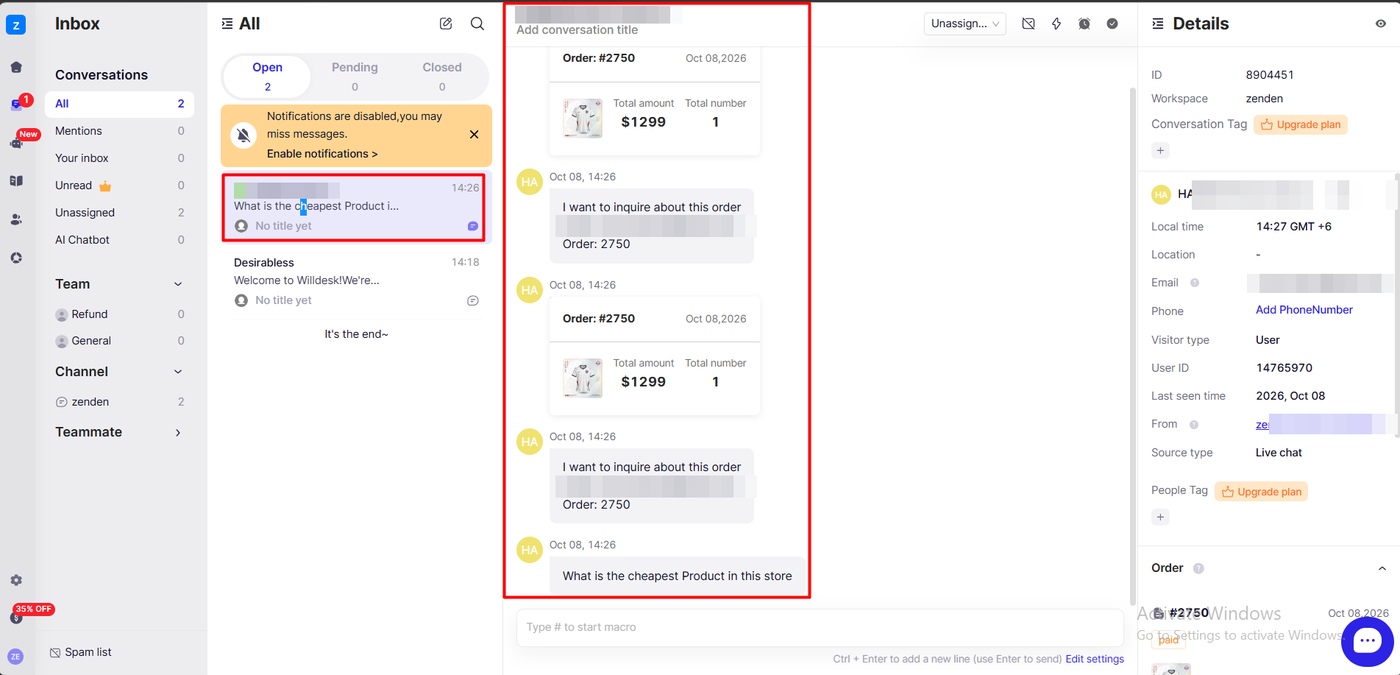Click Upgrade plan beside Conversation Tag
This screenshot has width=1400, height=675.
point(1300,125)
